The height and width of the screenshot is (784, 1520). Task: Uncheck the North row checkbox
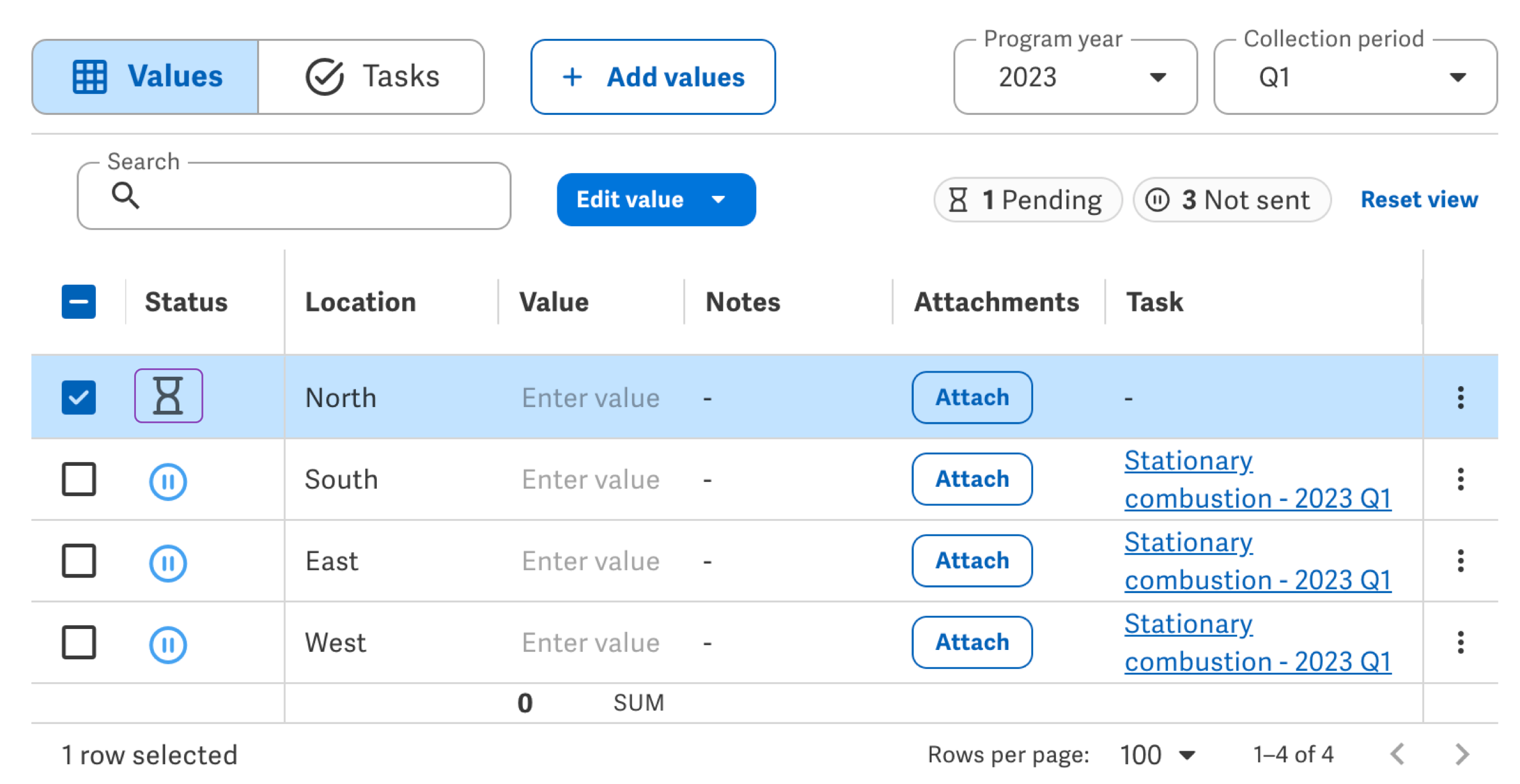(78, 397)
